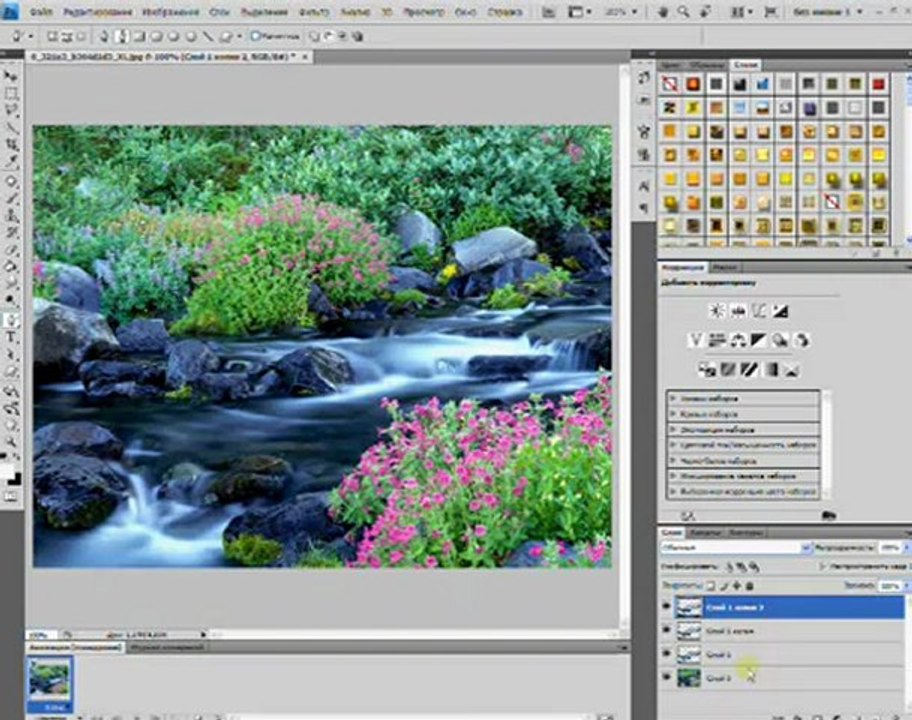Viewport: 912px width, 720px height.
Task: Hide the second layer from top
Action: point(667,630)
